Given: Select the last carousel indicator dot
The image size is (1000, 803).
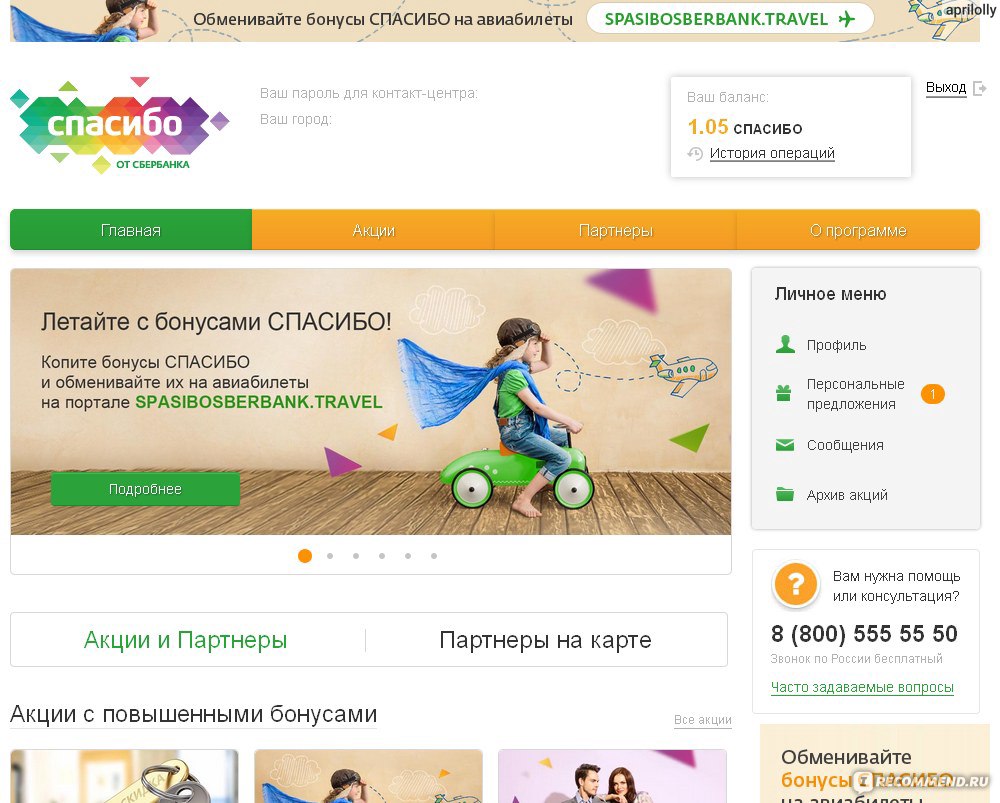Looking at the screenshot, I should pyautogui.click(x=434, y=556).
